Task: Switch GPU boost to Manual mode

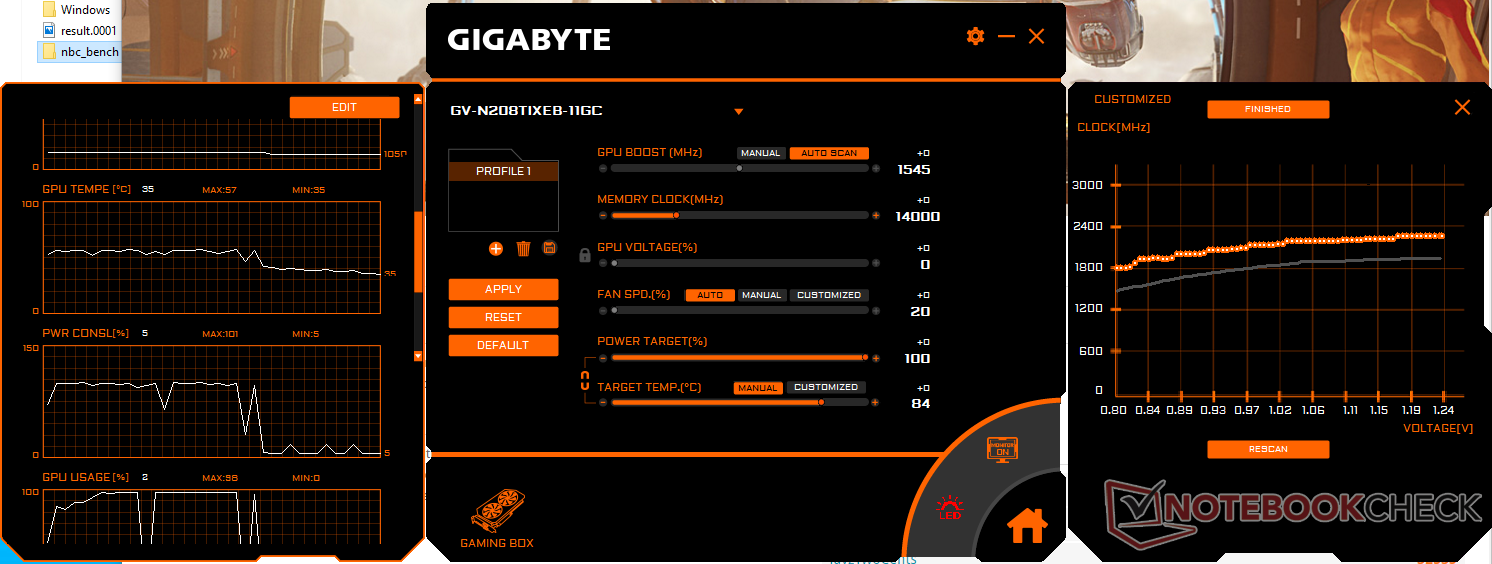Action: click(x=761, y=153)
